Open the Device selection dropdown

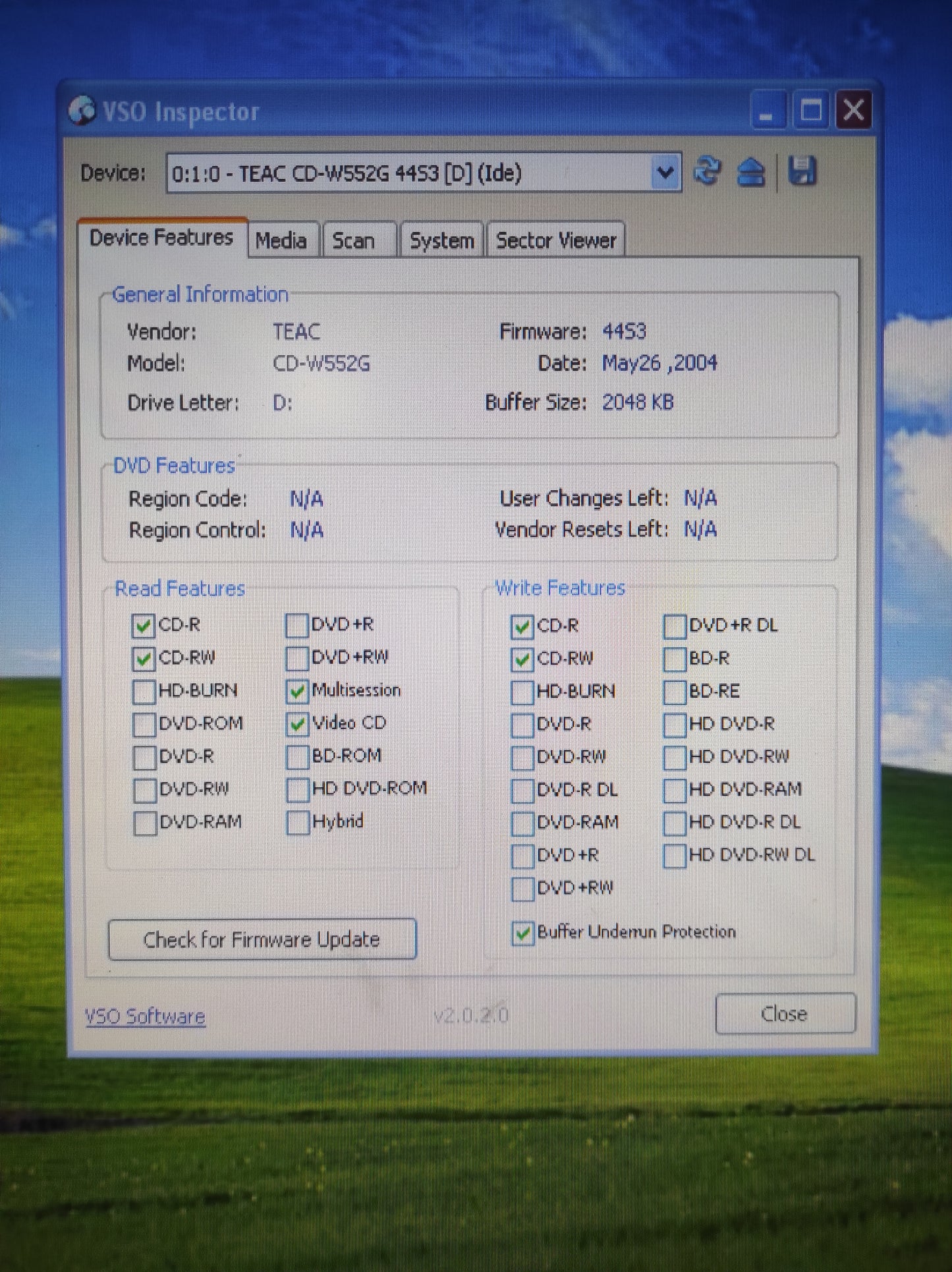point(665,173)
